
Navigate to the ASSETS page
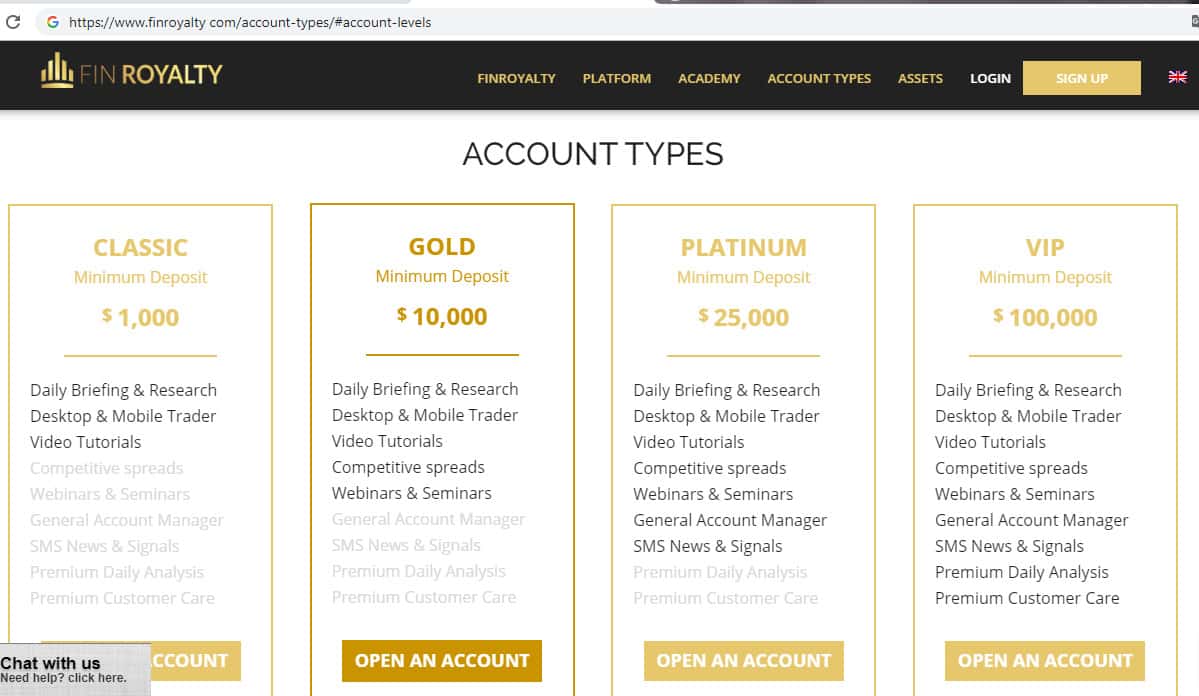[x=920, y=78]
